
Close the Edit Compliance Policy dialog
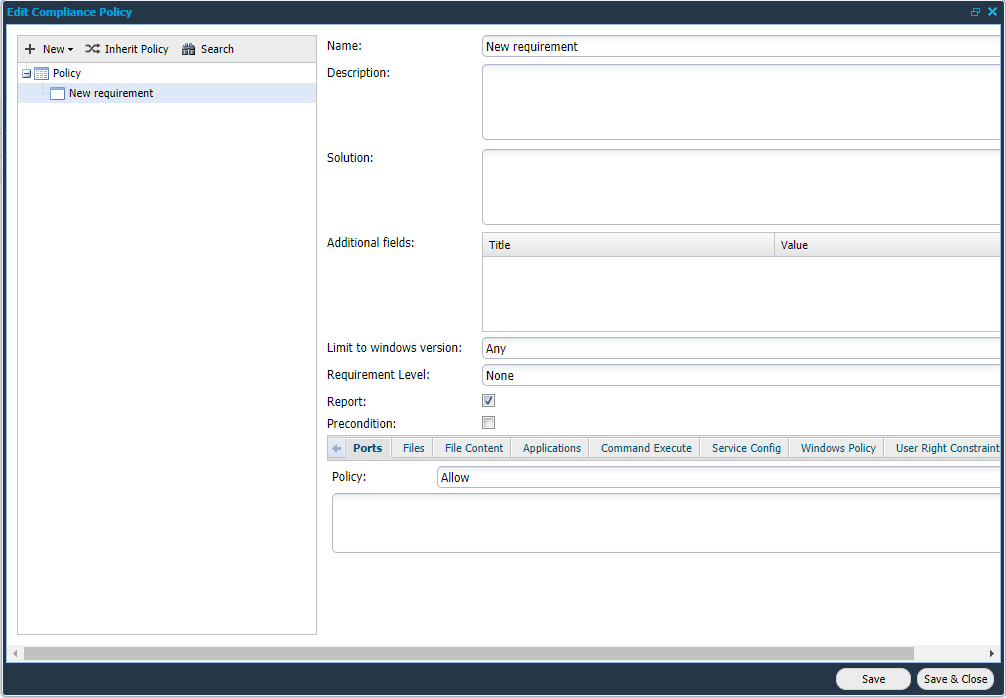click(x=992, y=12)
